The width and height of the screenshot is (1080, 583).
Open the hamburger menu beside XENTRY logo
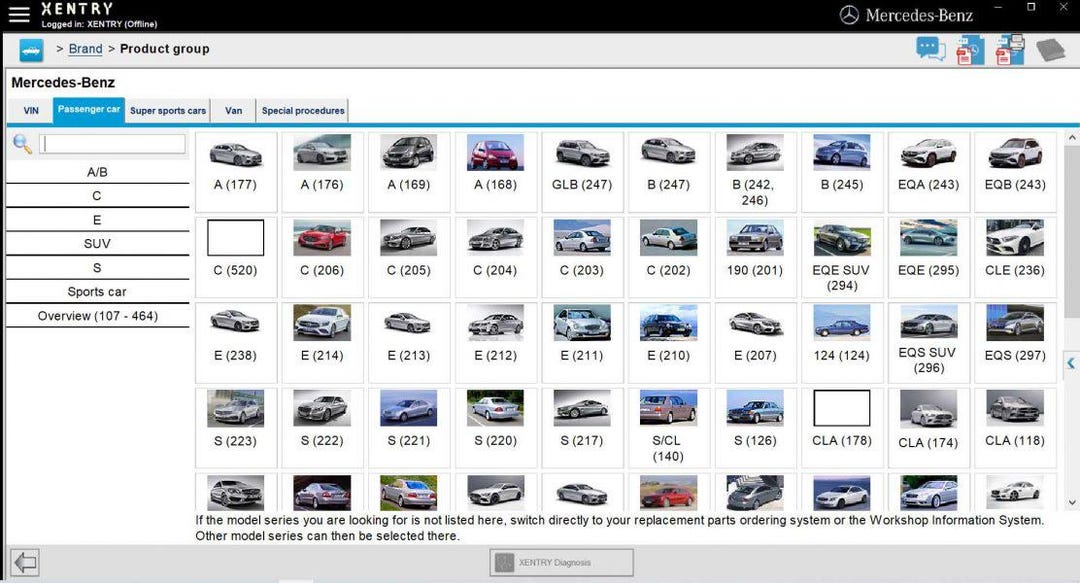pyautogui.click(x=19, y=13)
